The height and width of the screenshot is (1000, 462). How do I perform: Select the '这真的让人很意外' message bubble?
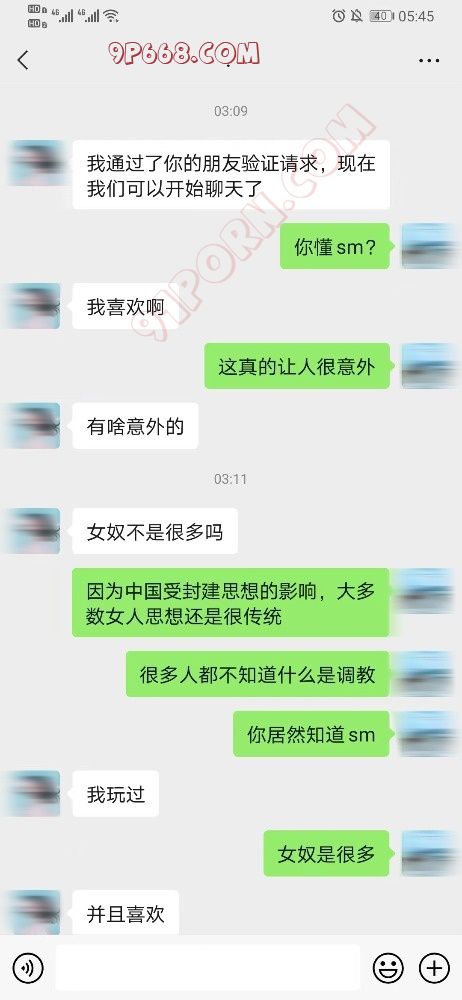[297, 366]
